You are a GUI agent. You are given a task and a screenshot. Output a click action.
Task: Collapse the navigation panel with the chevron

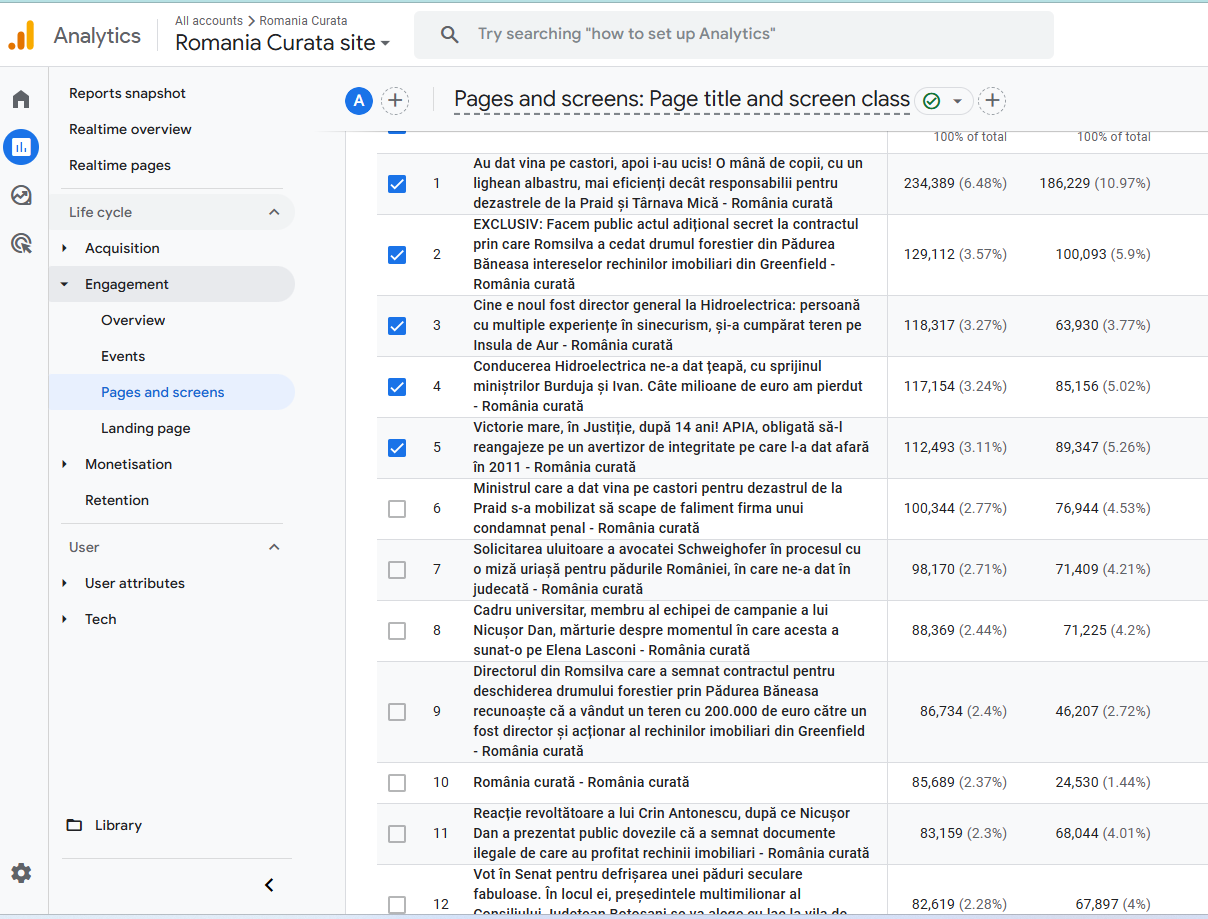(269, 885)
